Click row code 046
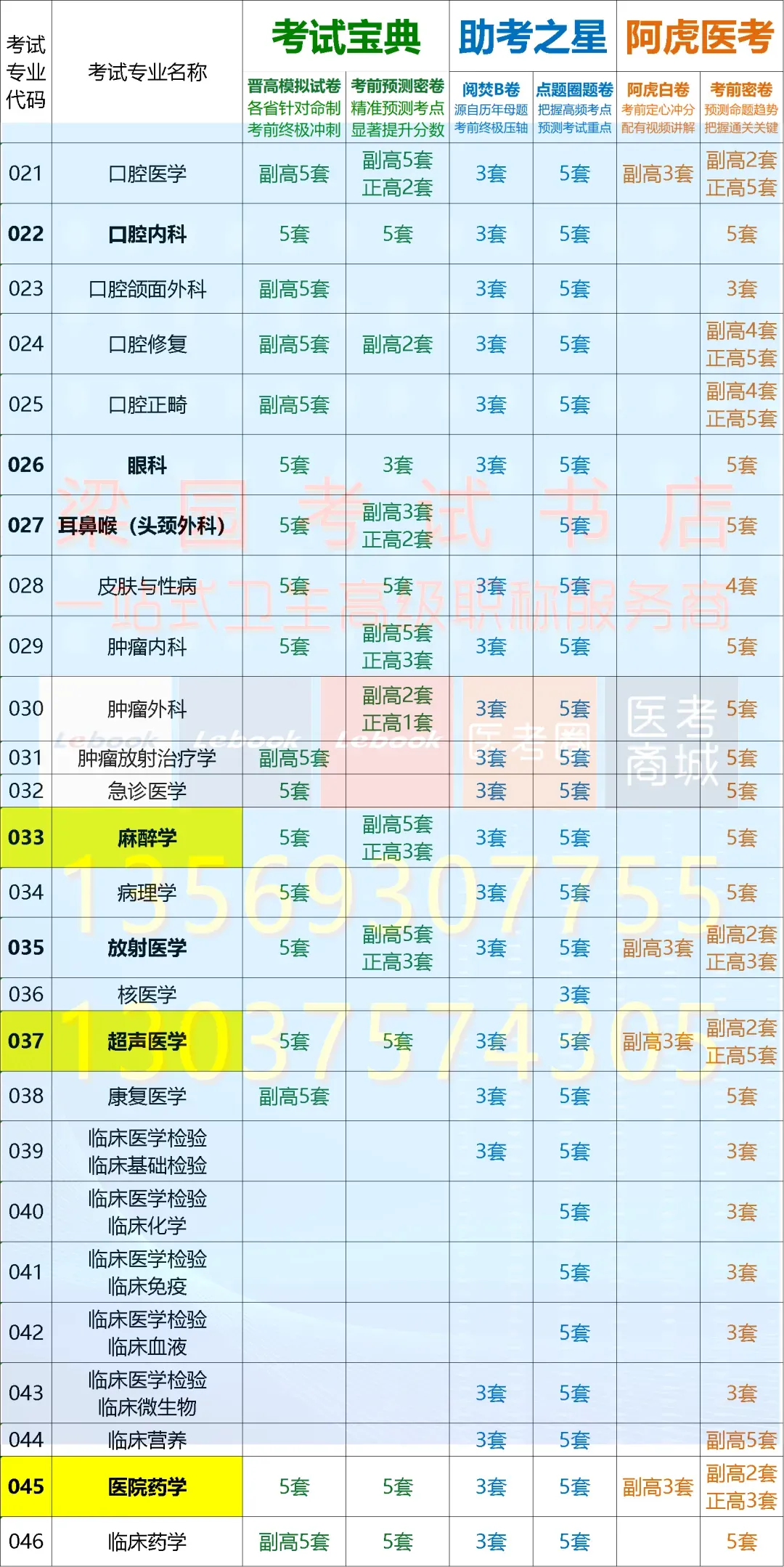The height and width of the screenshot is (1567, 784). 26,1541
